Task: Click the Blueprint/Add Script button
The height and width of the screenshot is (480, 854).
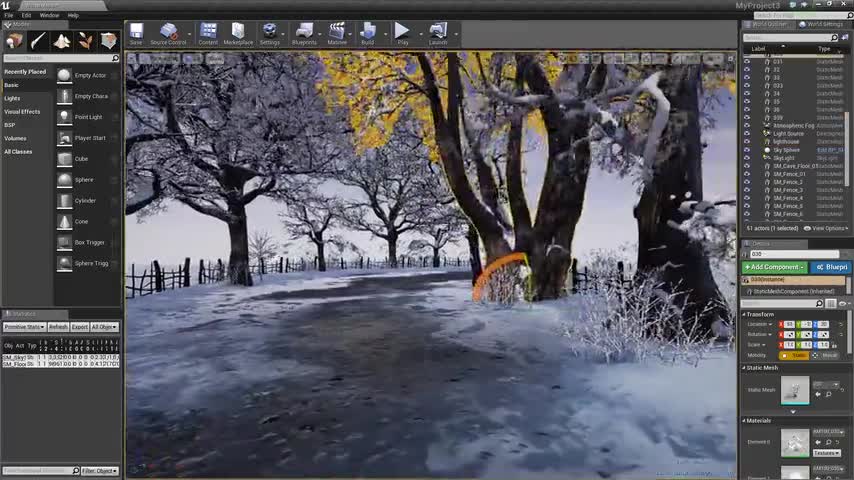Action: (x=829, y=267)
